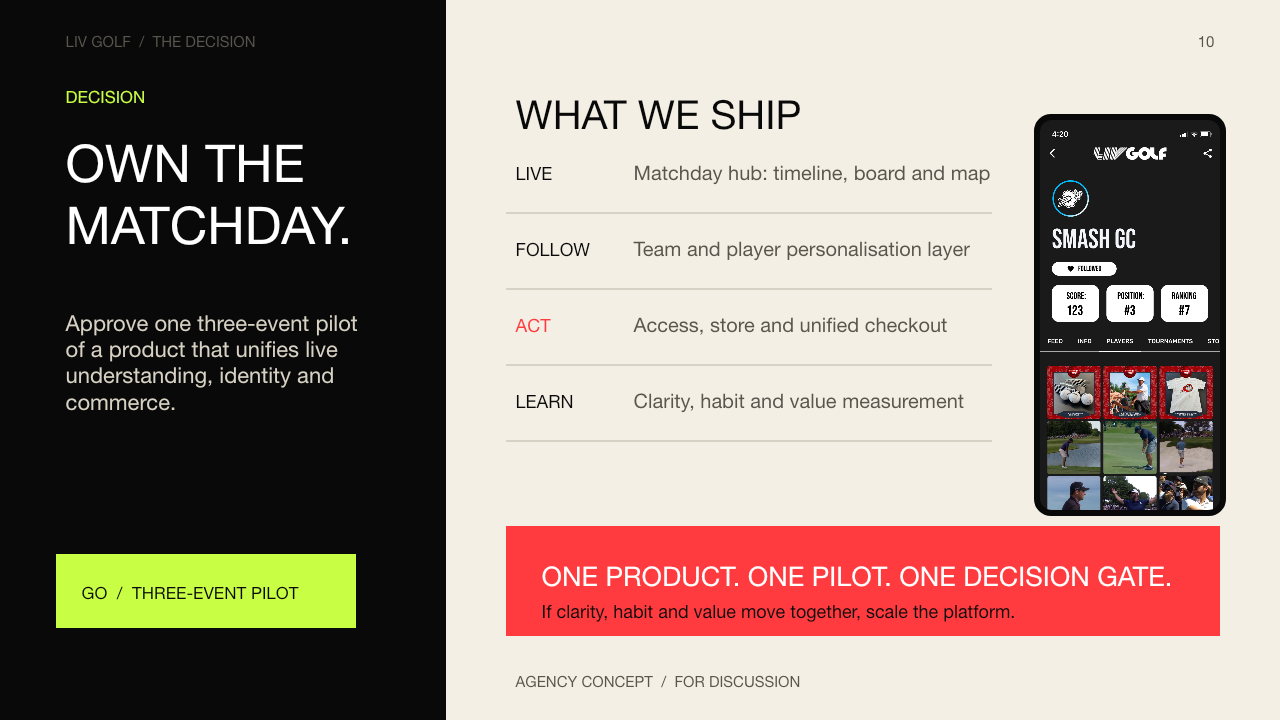Tap the back arrow in phone mockup
The width and height of the screenshot is (1280, 720).
(1052, 153)
